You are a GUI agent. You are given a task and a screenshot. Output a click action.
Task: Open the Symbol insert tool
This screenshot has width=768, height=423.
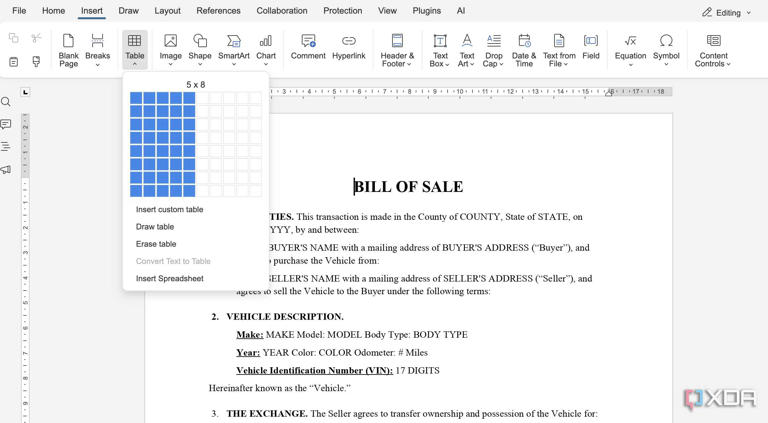(x=666, y=41)
